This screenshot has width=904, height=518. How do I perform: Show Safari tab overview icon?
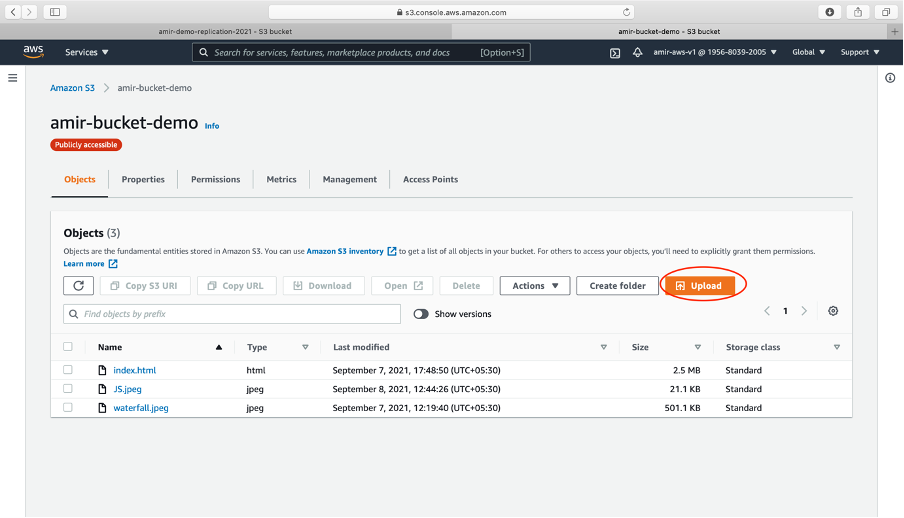(886, 12)
